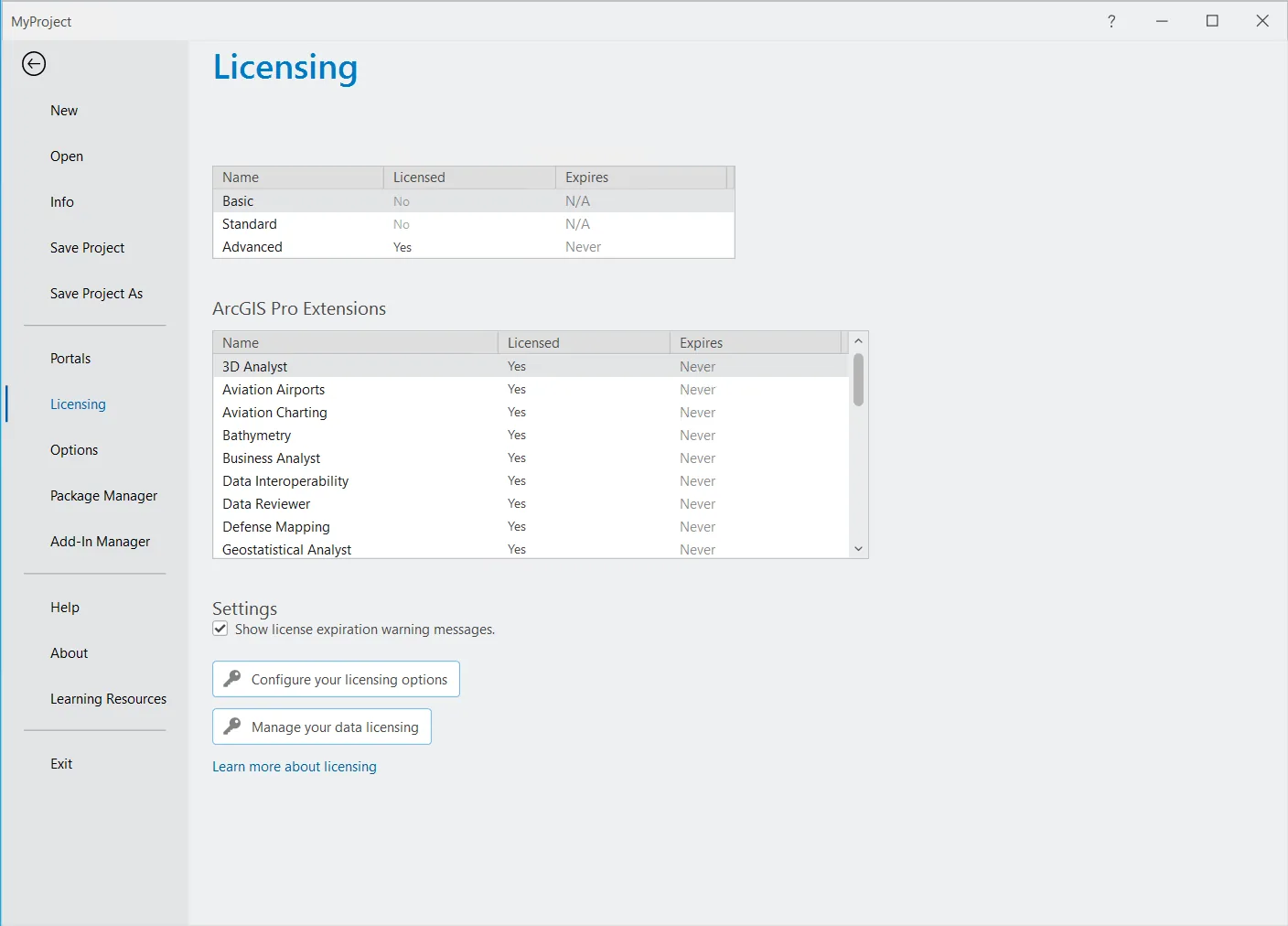This screenshot has width=1288, height=926.
Task: Click extensions list scroll down arrow
Action: (858, 549)
